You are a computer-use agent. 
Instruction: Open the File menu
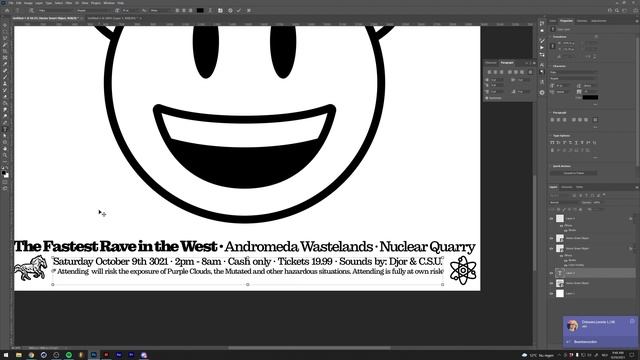pyautogui.click(x=11, y=3)
